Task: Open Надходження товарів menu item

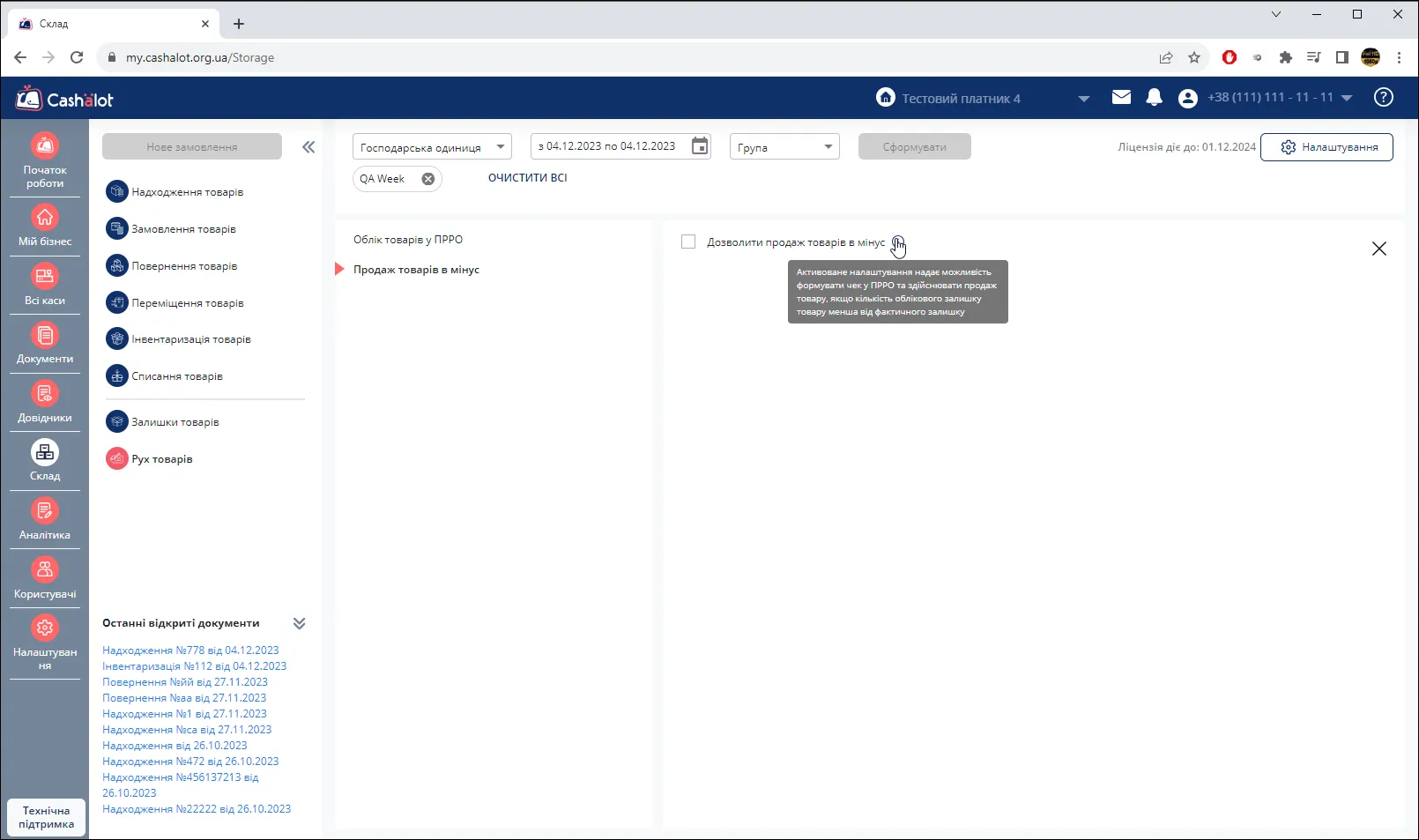Action: tap(175, 191)
